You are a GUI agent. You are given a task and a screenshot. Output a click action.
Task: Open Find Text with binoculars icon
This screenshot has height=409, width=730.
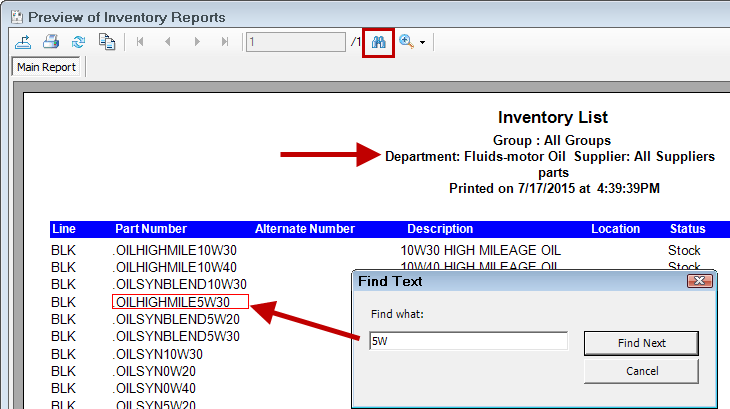coord(379,42)
